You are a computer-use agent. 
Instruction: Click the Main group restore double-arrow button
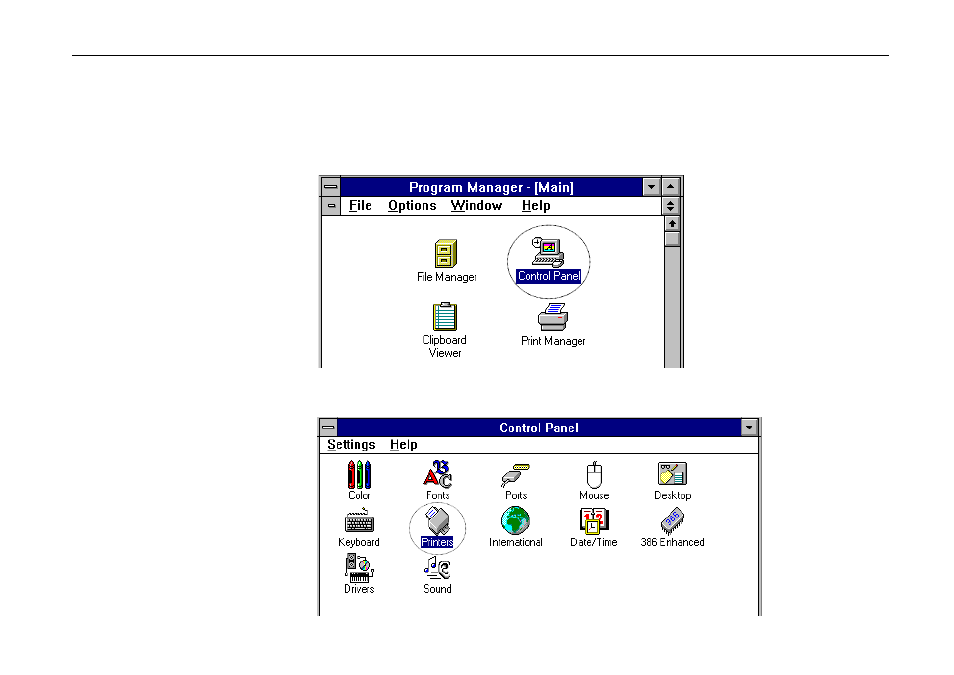click(x=670, y=206)
